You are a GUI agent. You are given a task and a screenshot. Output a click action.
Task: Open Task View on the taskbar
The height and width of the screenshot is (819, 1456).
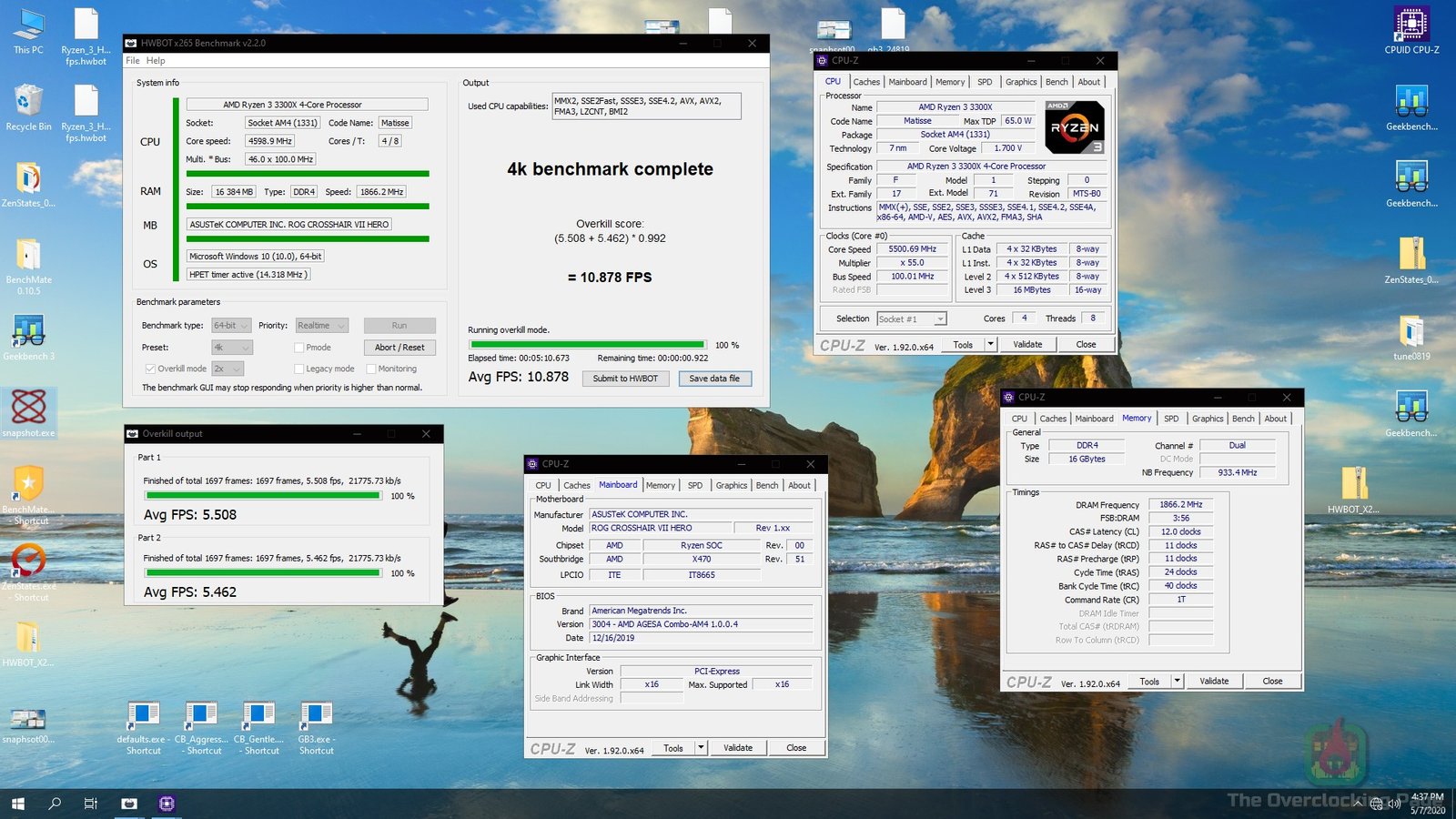tap(91, 804)
